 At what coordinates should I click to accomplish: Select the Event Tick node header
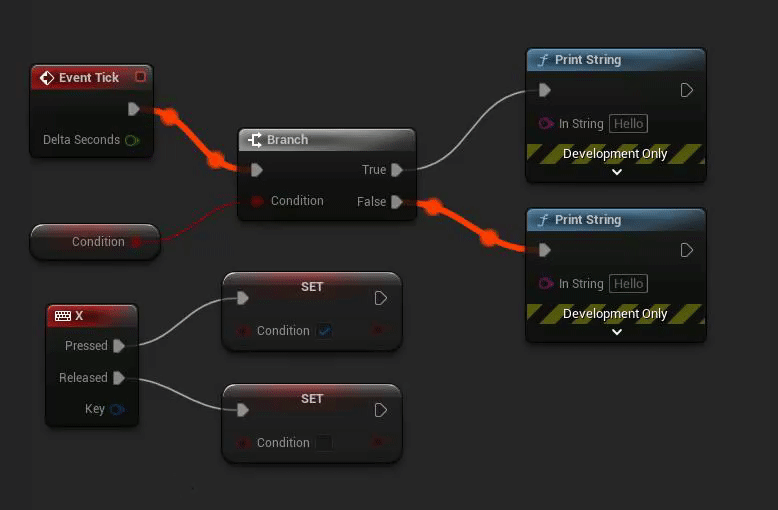92,77
